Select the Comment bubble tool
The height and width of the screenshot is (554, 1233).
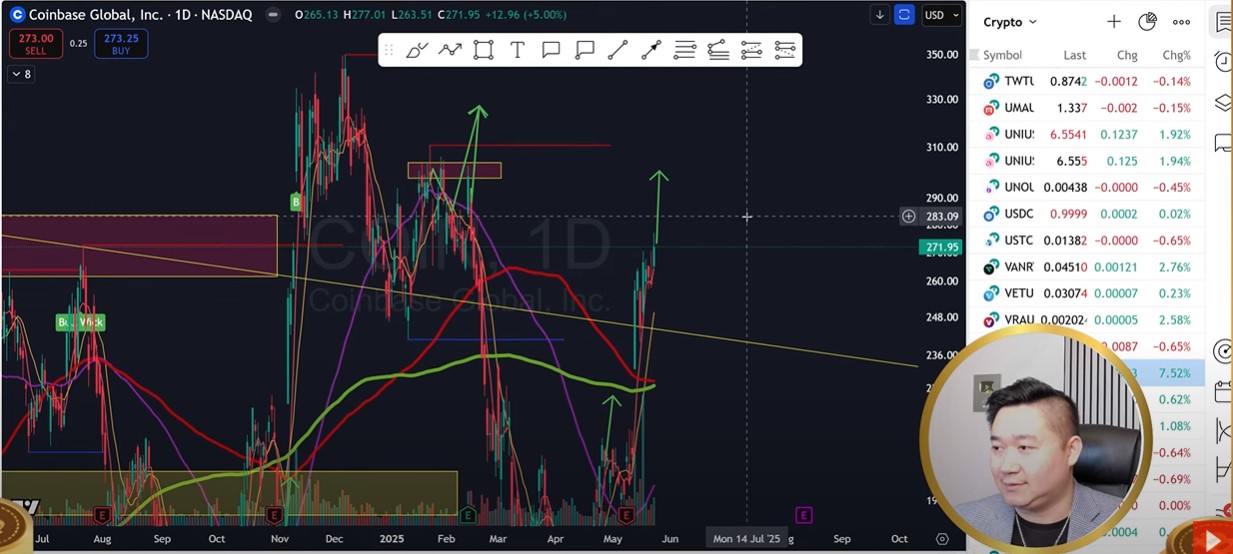(551, 50)
